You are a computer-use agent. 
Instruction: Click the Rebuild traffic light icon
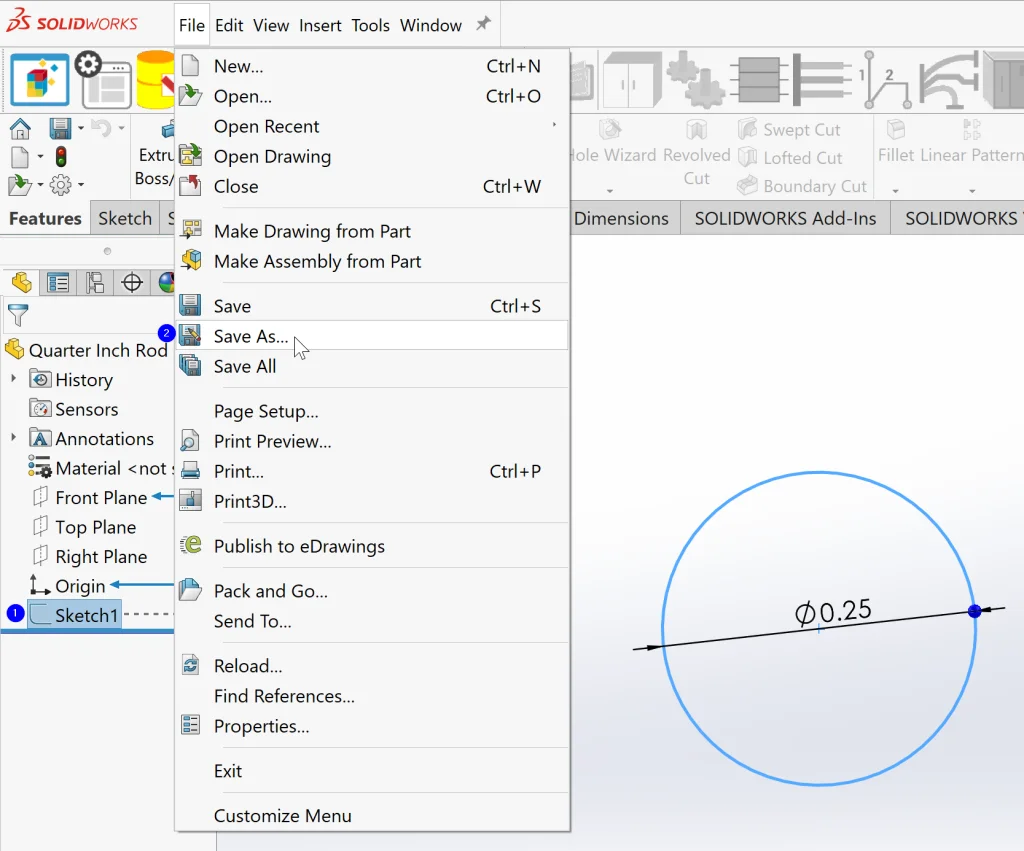[x=60, y=157]
